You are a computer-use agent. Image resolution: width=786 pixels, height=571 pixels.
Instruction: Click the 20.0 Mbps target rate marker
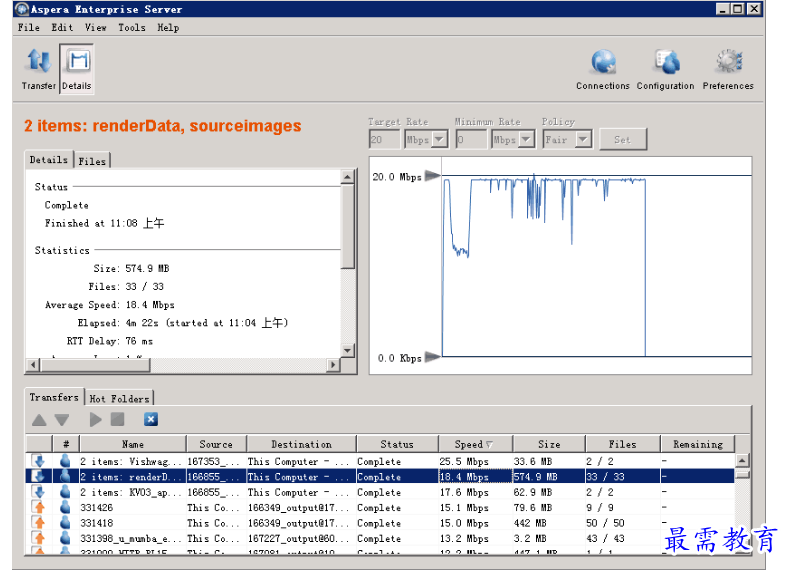(432, 176)
